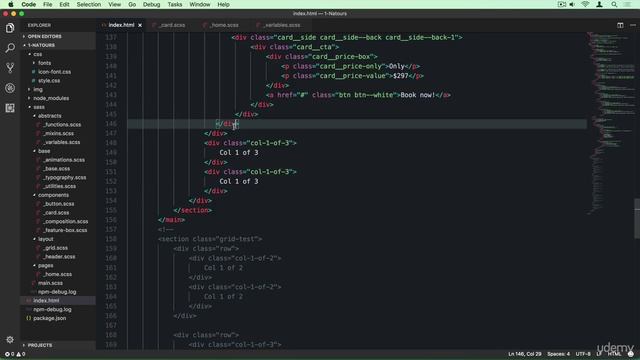The image size is (640, 360).
Task: Collapse the css folder
Action: click(x=58, y=54)
